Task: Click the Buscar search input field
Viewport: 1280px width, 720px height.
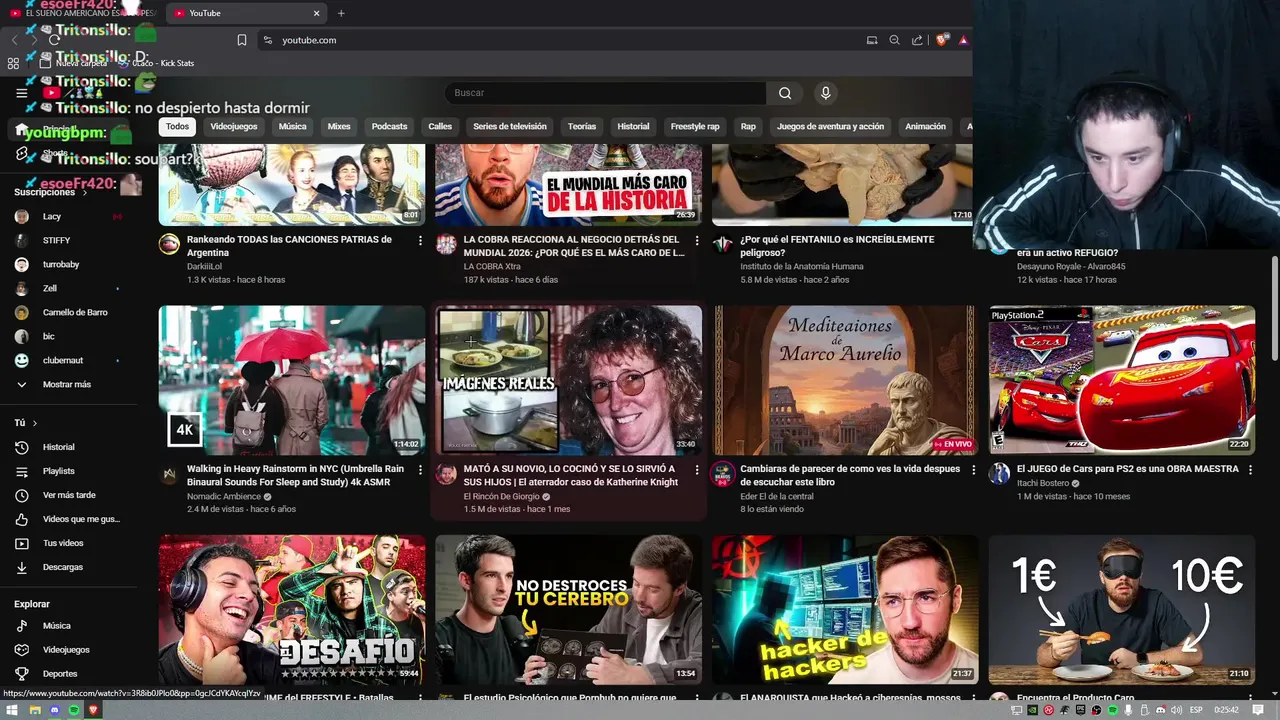Action: 605,93
